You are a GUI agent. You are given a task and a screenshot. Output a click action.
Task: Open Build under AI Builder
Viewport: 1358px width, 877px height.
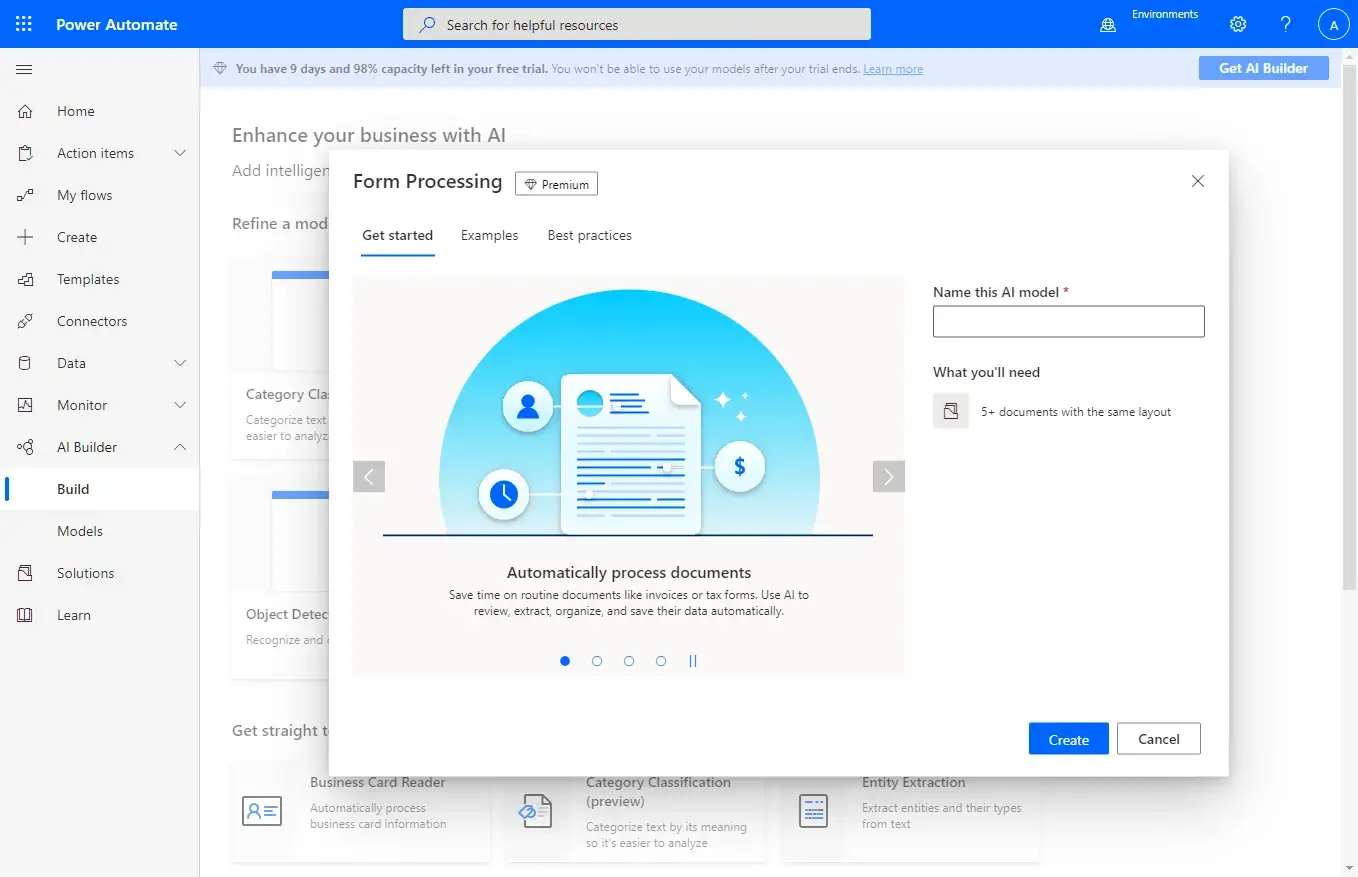pos(100,489)
